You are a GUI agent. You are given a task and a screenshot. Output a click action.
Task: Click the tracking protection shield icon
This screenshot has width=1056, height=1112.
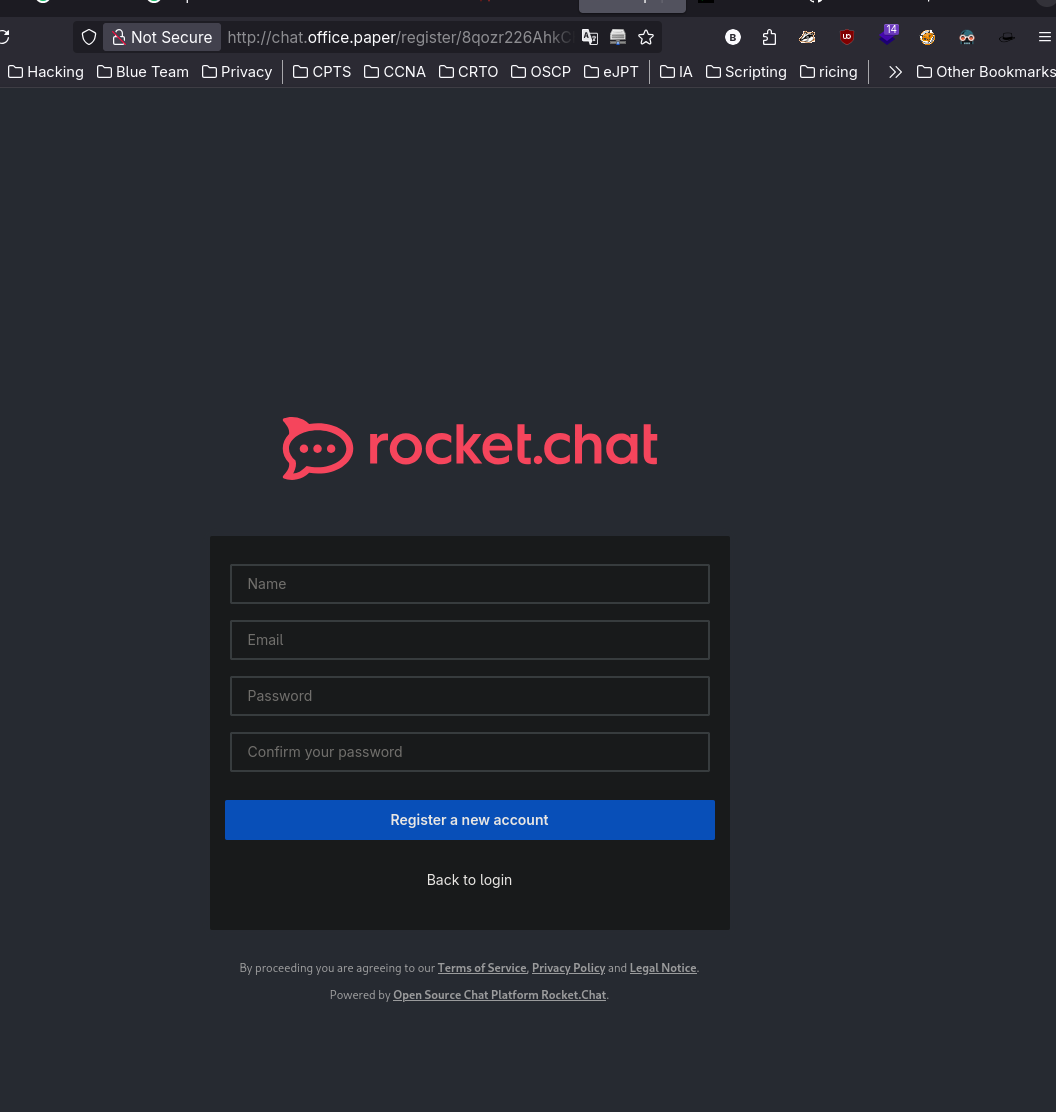[89, 37]
